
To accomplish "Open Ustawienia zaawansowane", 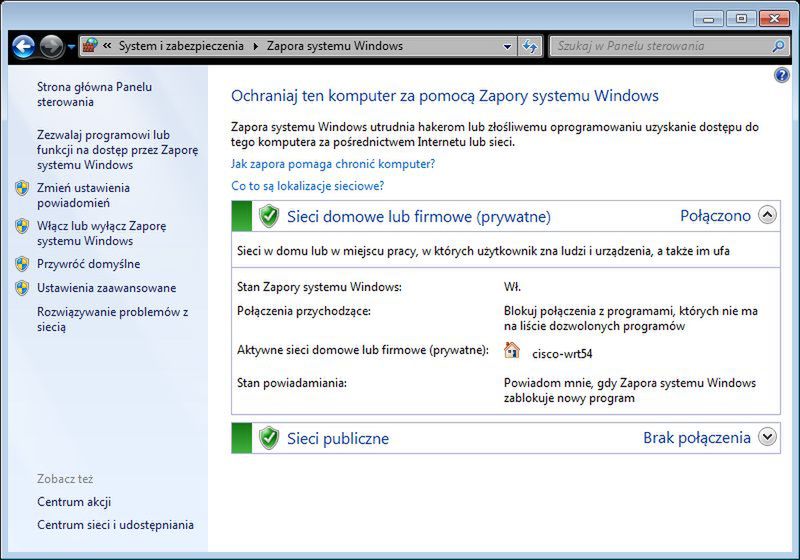I will (x=106, y=288).
